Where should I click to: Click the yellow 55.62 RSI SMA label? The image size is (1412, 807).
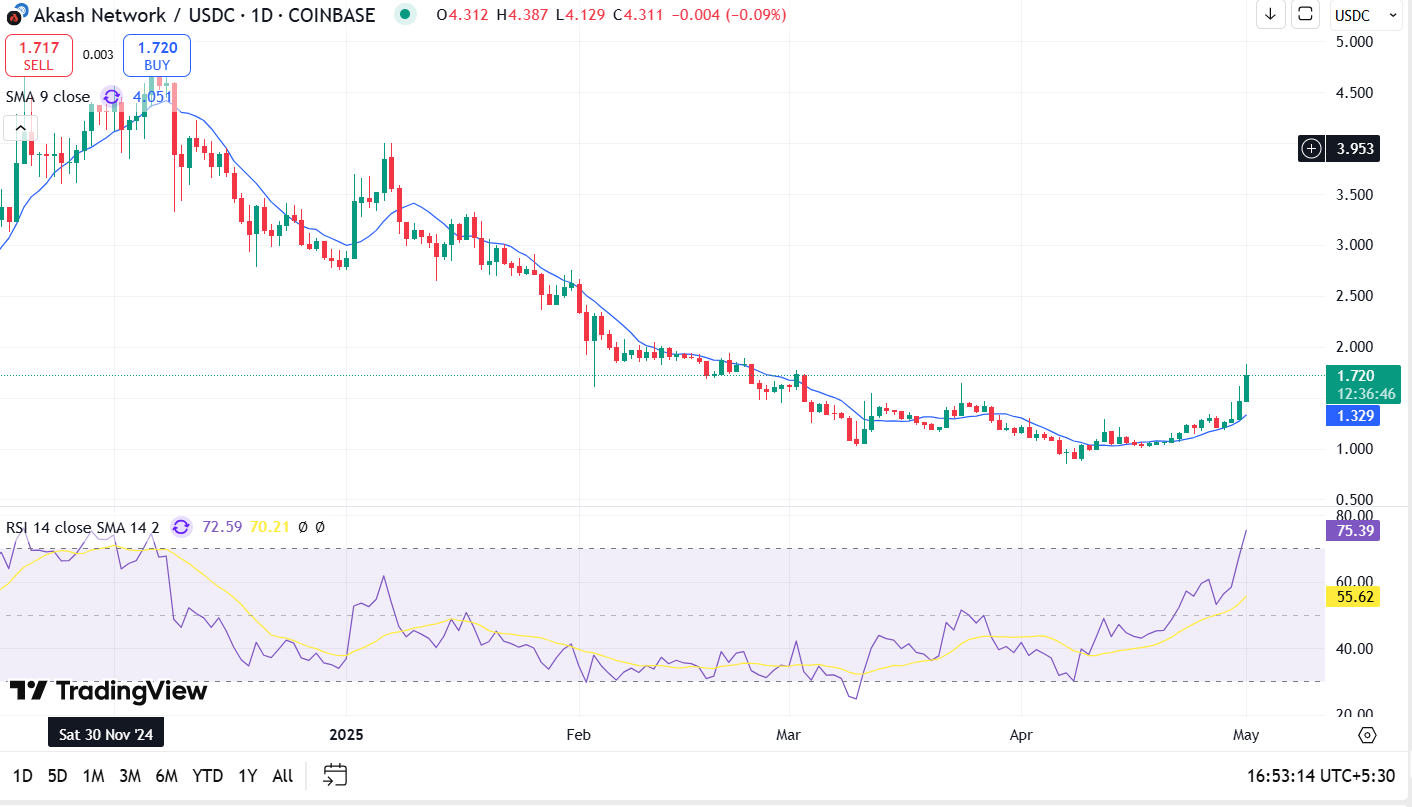[1352, 596]
